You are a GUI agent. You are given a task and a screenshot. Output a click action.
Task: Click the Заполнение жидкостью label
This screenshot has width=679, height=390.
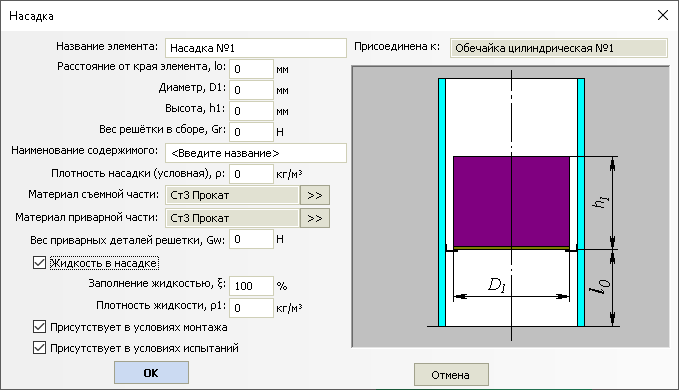click(x=157, y=284)
